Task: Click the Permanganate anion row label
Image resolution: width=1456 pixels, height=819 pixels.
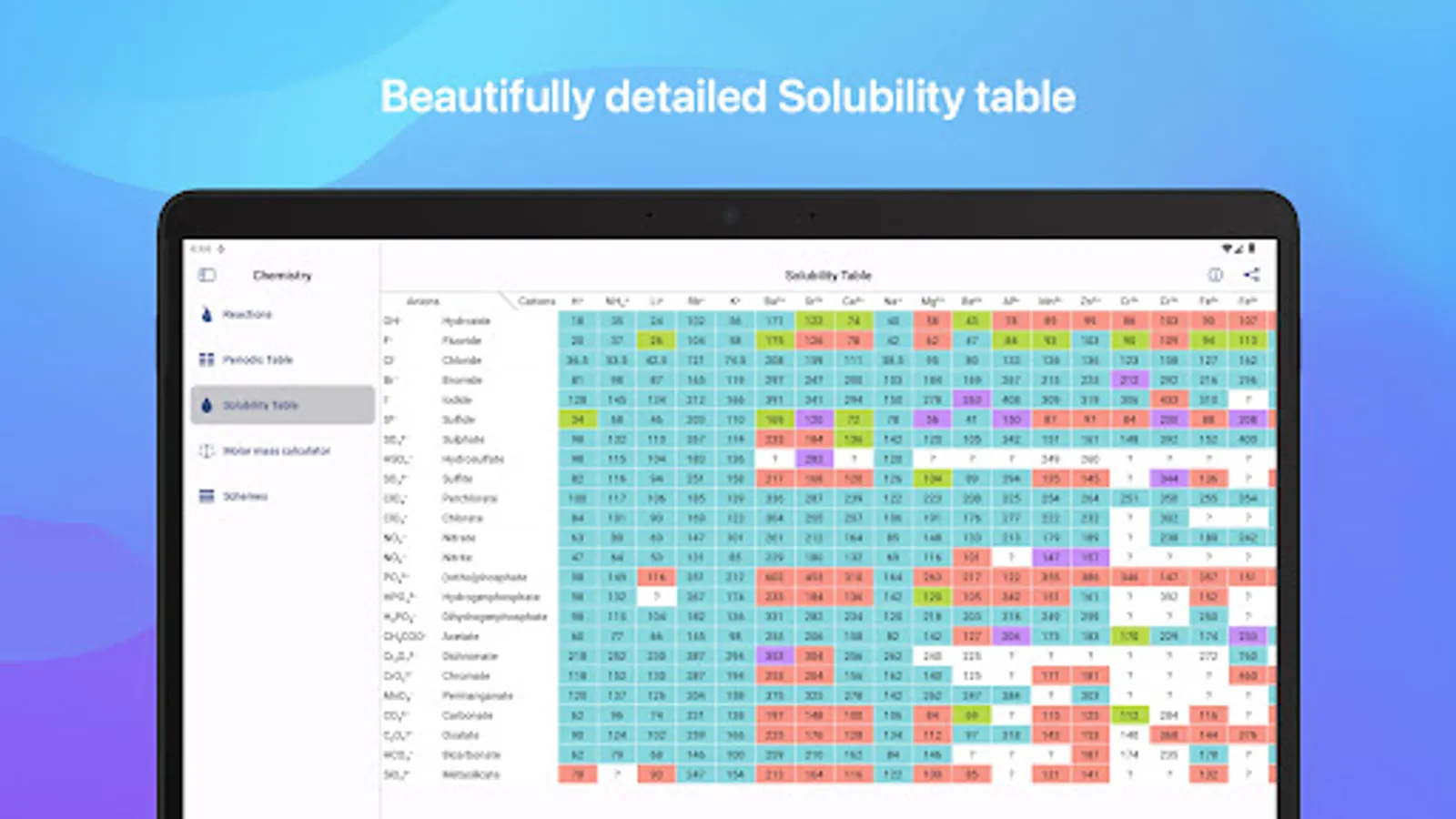Action: pyautogui.click(x=477, y=696)
